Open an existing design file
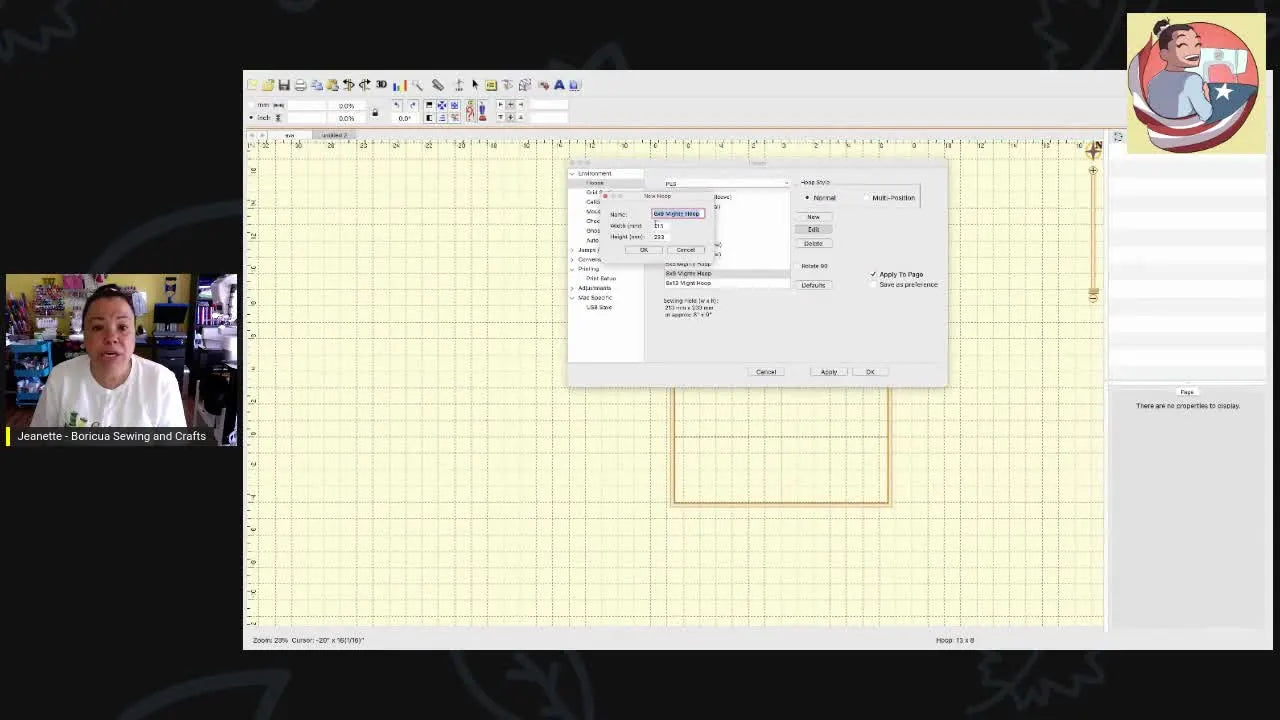 coord(269,85)
